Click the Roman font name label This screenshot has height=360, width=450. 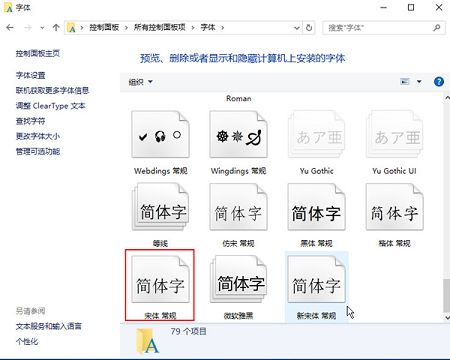pos(238,98)
